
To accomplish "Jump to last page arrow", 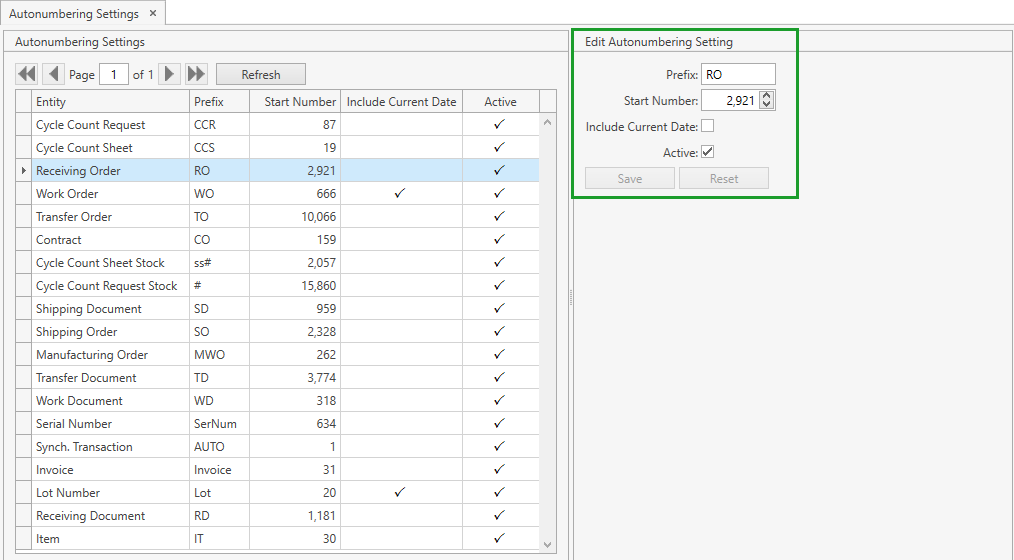I will [x=196, y=74].
